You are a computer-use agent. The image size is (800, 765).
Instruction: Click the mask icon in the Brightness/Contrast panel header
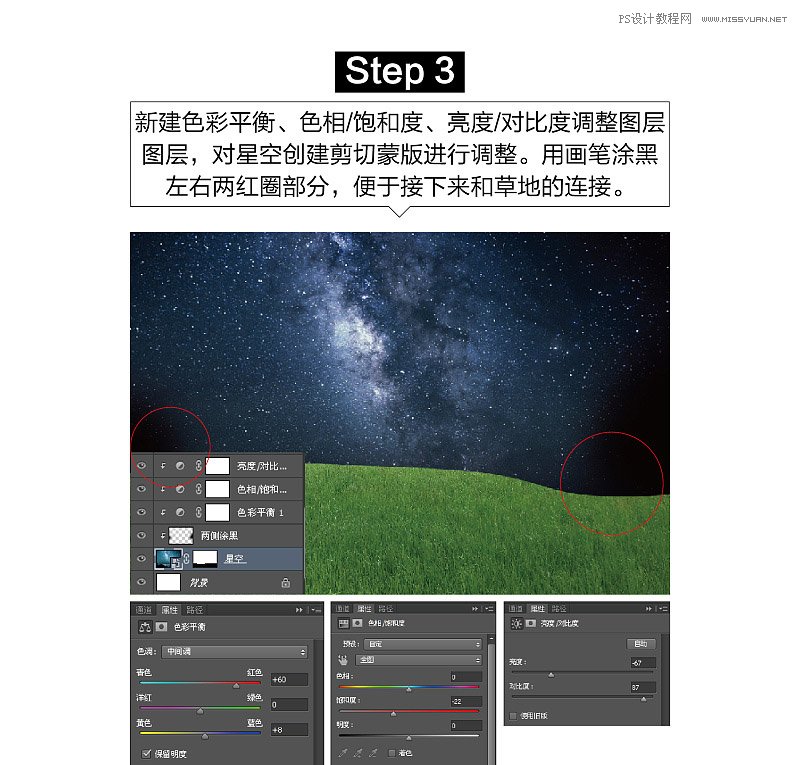(530, 623)
